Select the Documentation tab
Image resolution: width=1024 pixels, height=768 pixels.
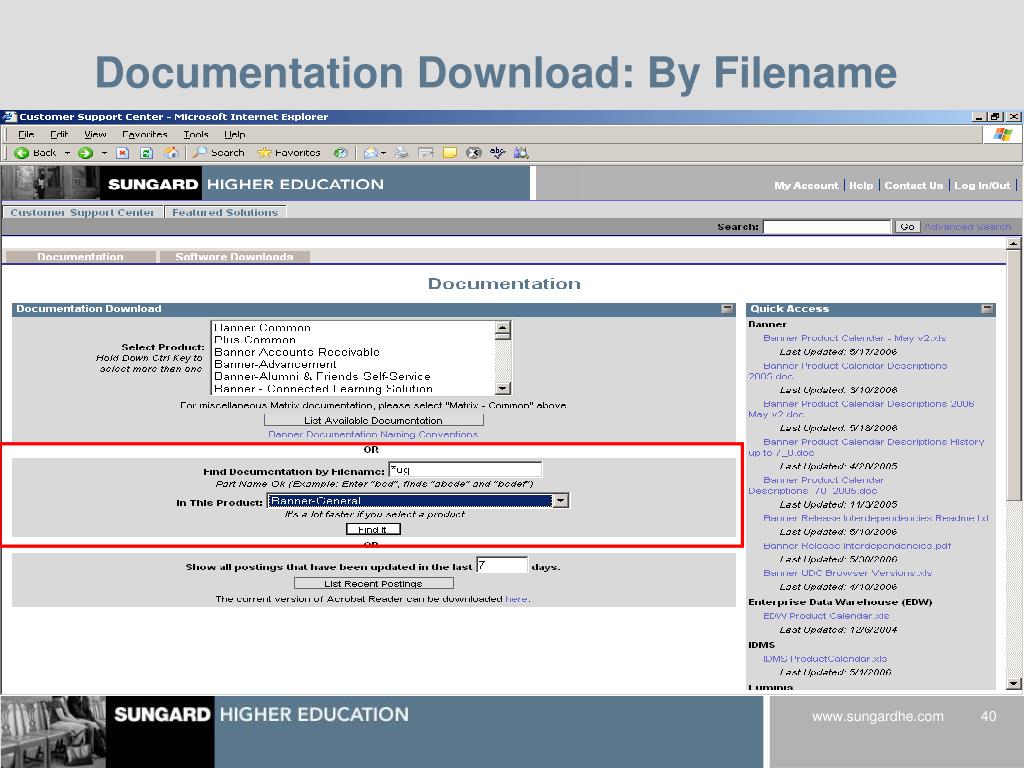click(80, 257)
